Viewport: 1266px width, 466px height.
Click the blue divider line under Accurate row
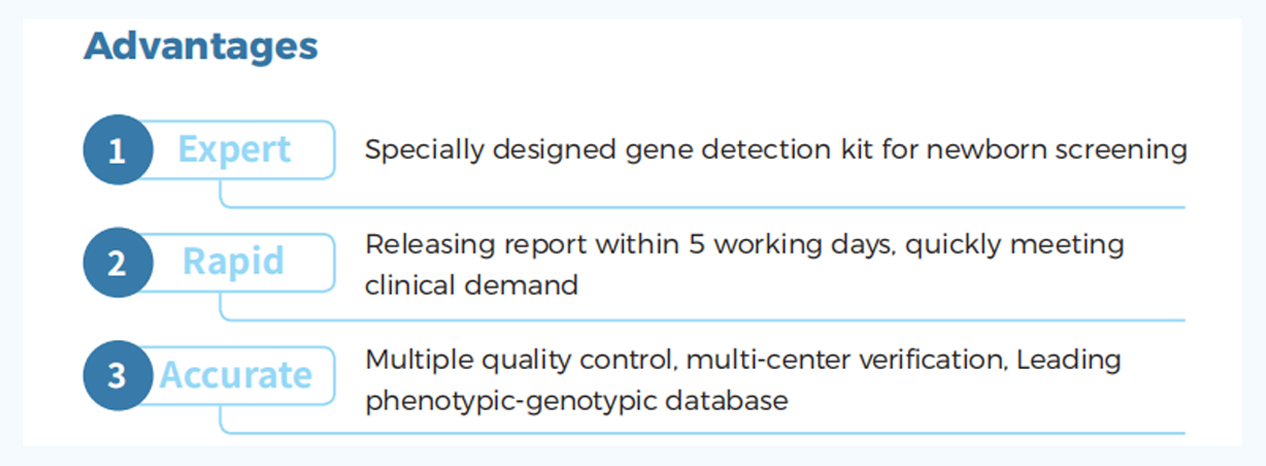click(x=700, y=433)
